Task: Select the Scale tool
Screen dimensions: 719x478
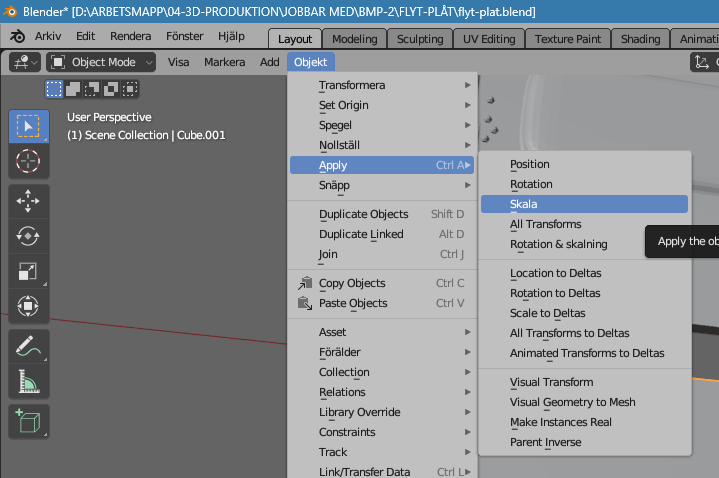Action: [28, 271]
